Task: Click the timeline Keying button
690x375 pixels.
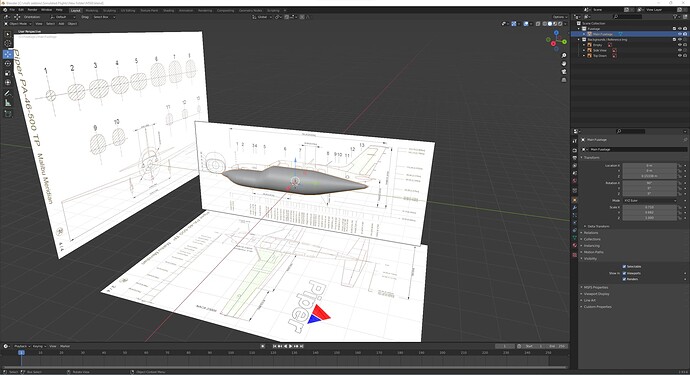Action: click(x=39, y=346)
